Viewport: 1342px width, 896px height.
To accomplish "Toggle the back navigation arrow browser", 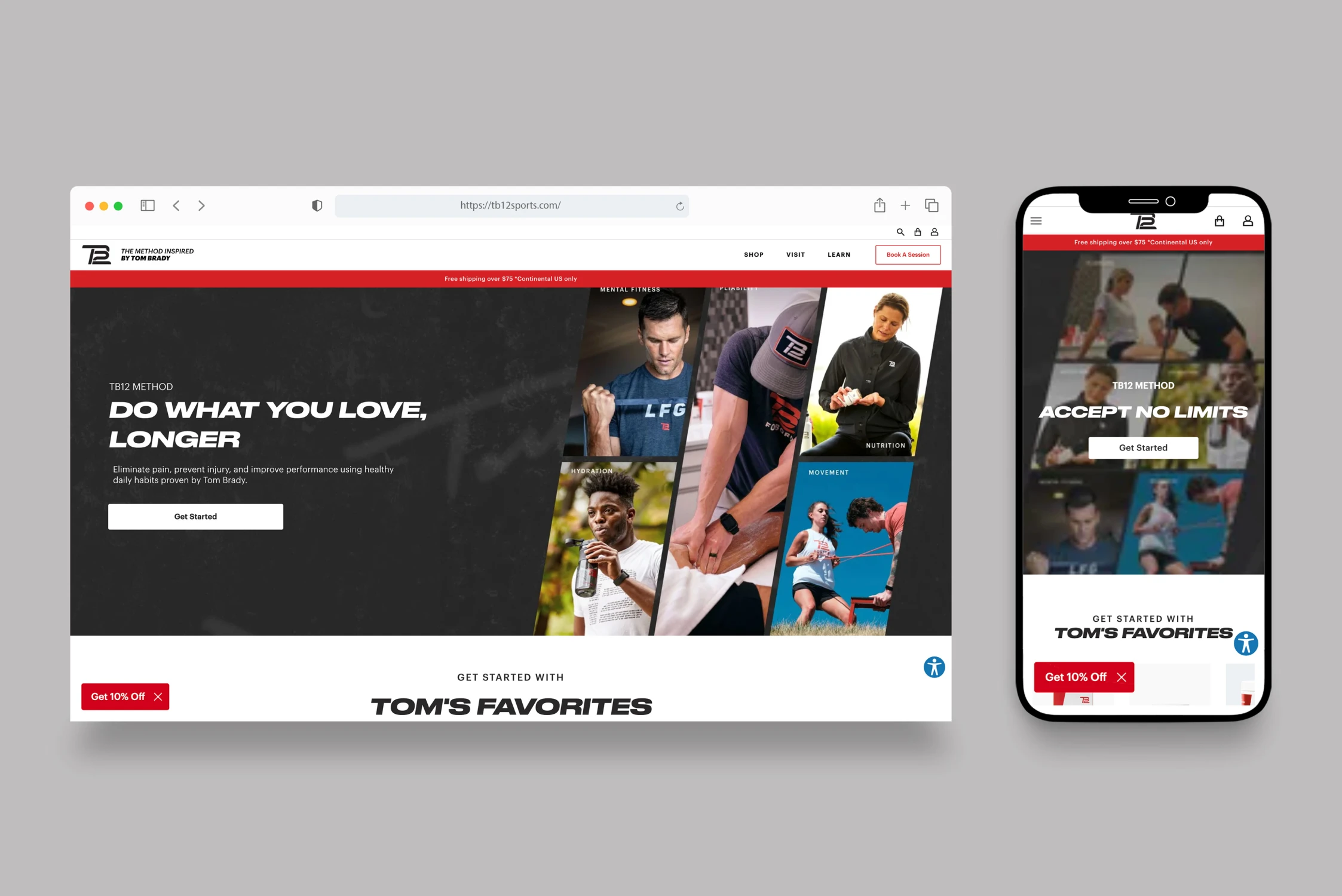I will (175, 206).
